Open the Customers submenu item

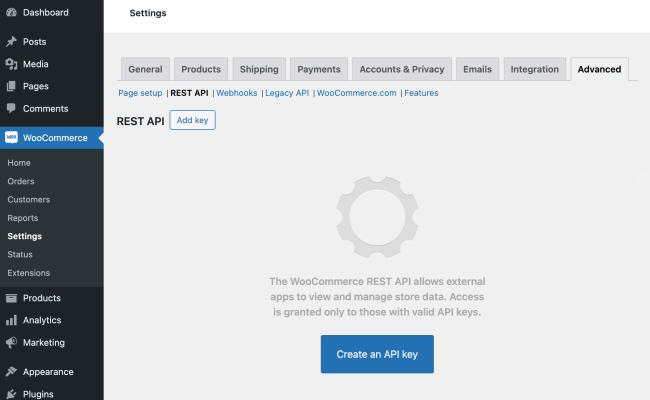coord(29,199)
